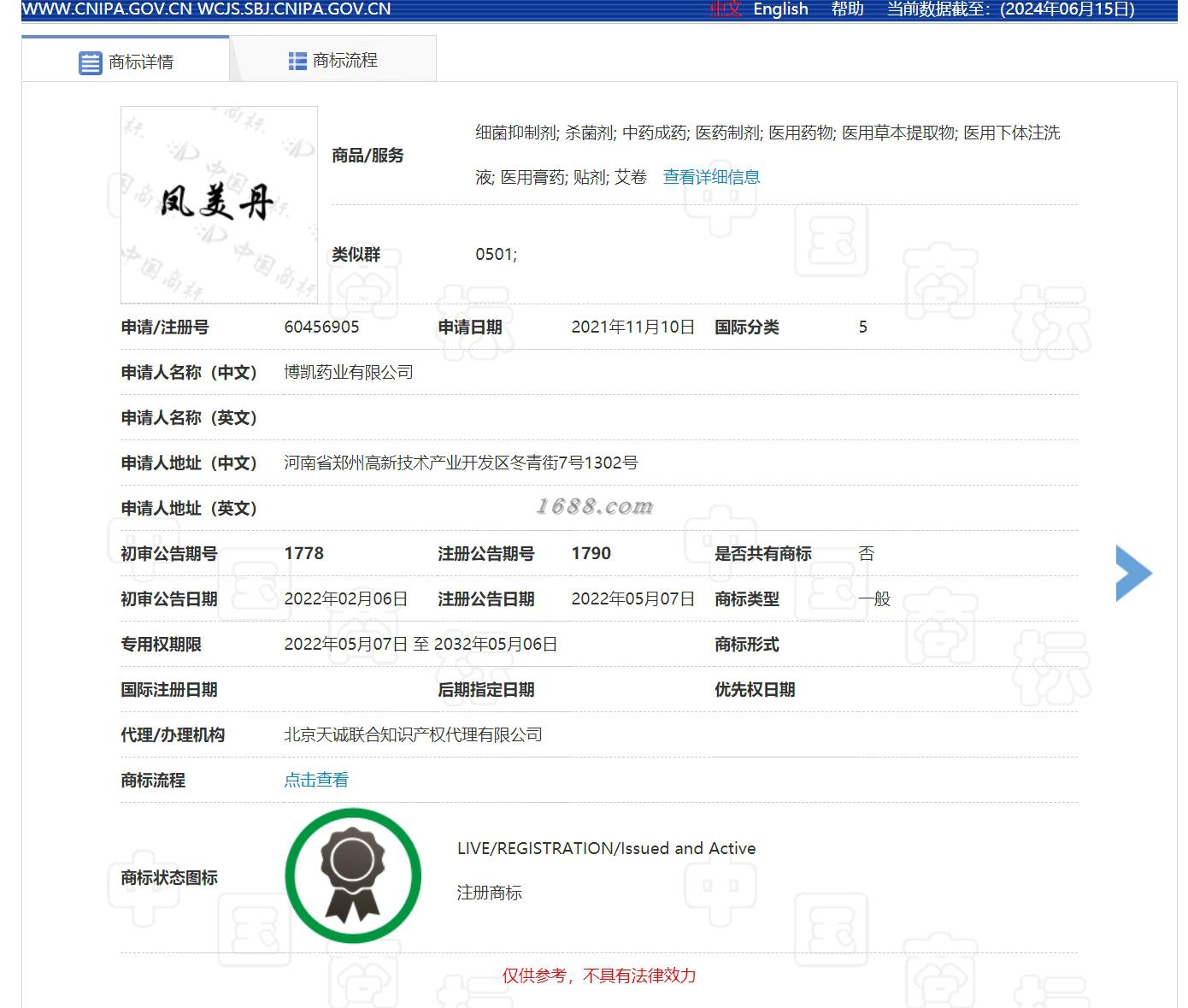Select registration number 60456905
Screen dimensions: 1188x1008
pyautogui.click(x=321, y=327)
